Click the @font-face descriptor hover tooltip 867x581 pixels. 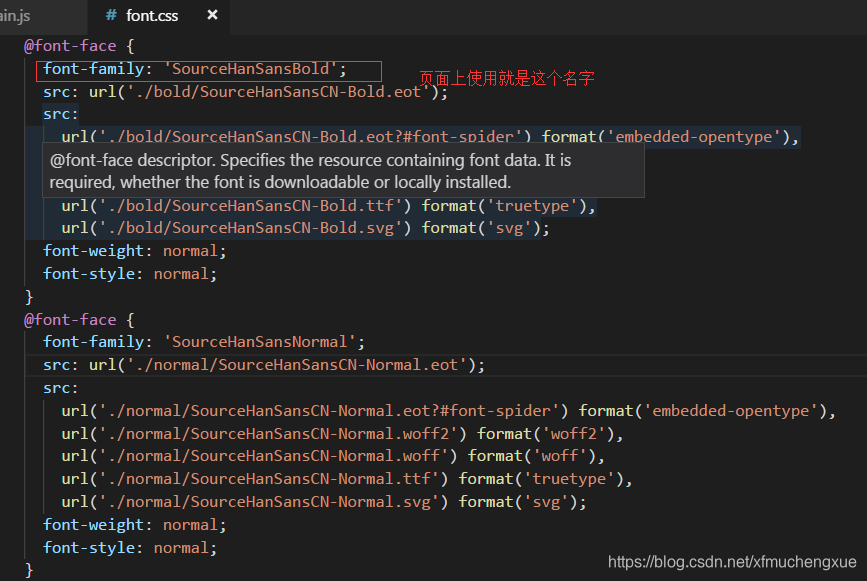tap(343, 171)
